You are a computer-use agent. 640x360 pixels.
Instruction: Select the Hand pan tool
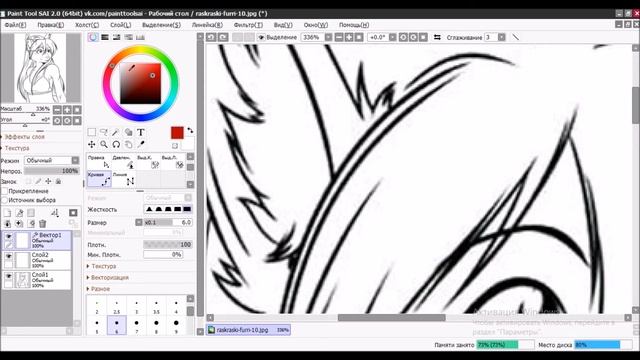128,144
